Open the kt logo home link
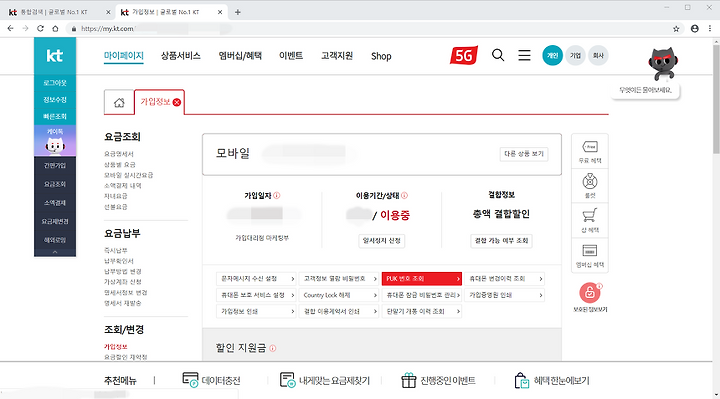The width and height of the screenshot is (720, 399). (55, 56)
